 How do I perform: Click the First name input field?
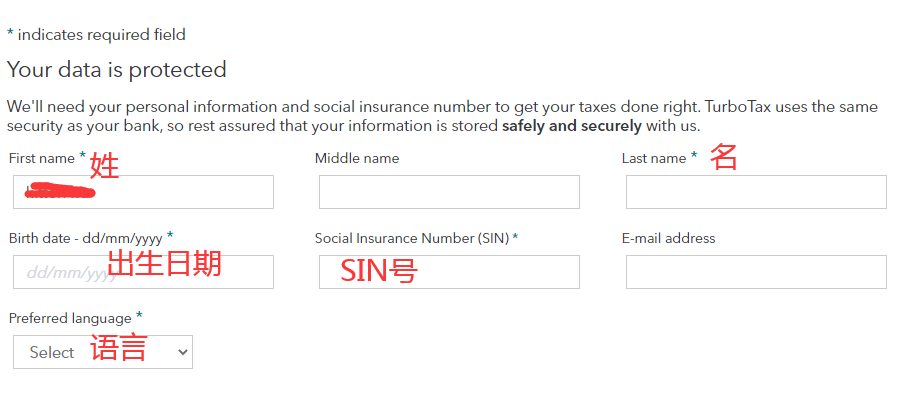click(x=143, y=192)
